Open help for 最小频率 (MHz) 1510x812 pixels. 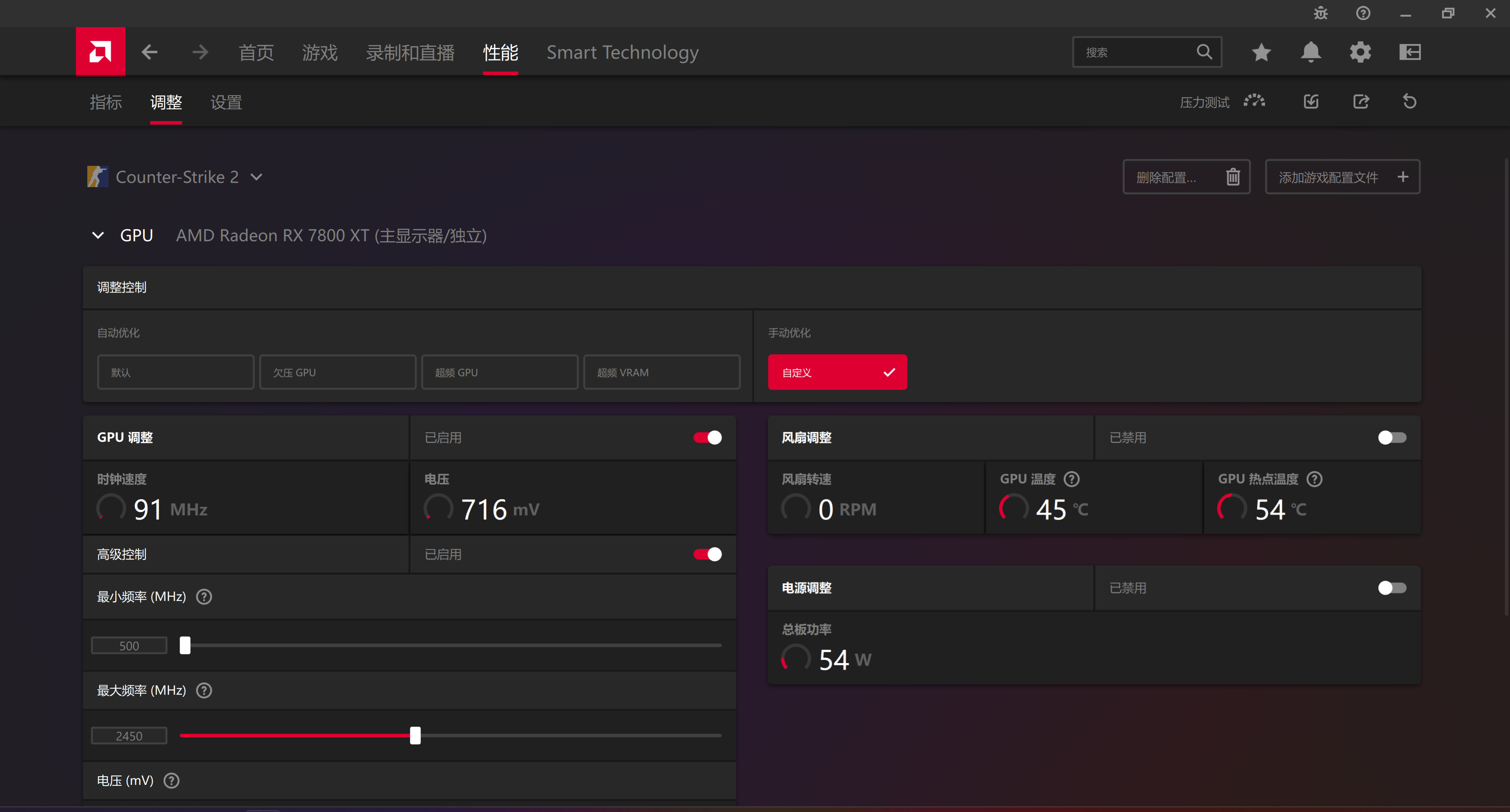204,596
